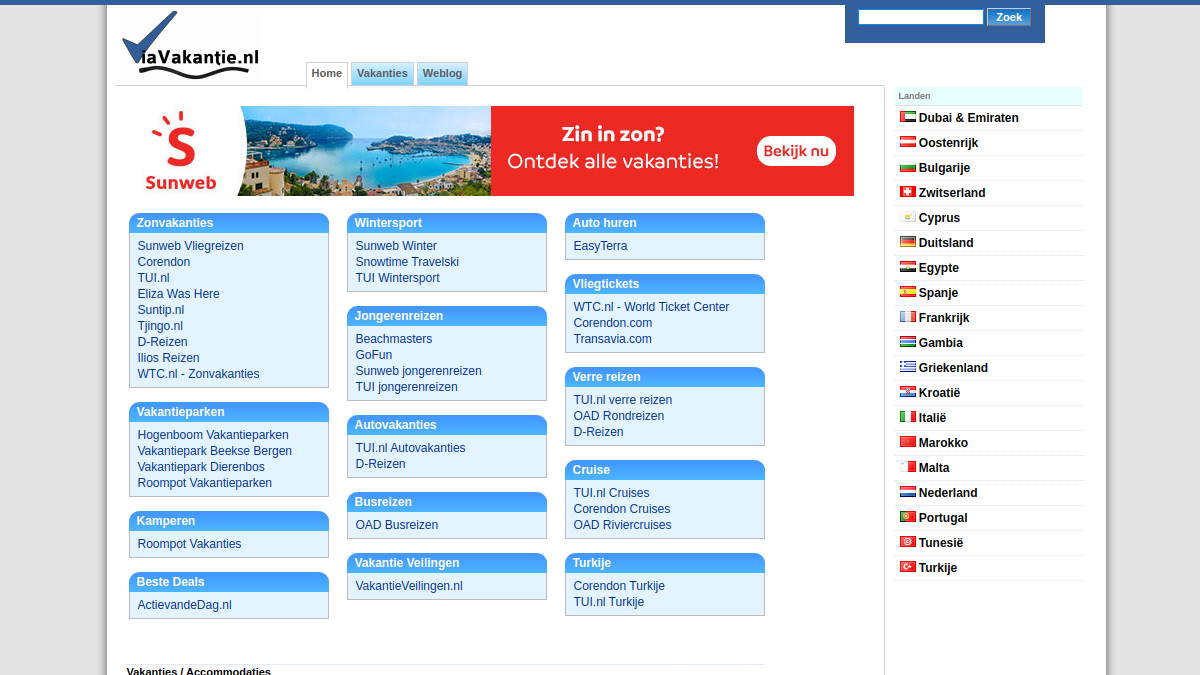Click the Zoek search button

point(1009,17)
